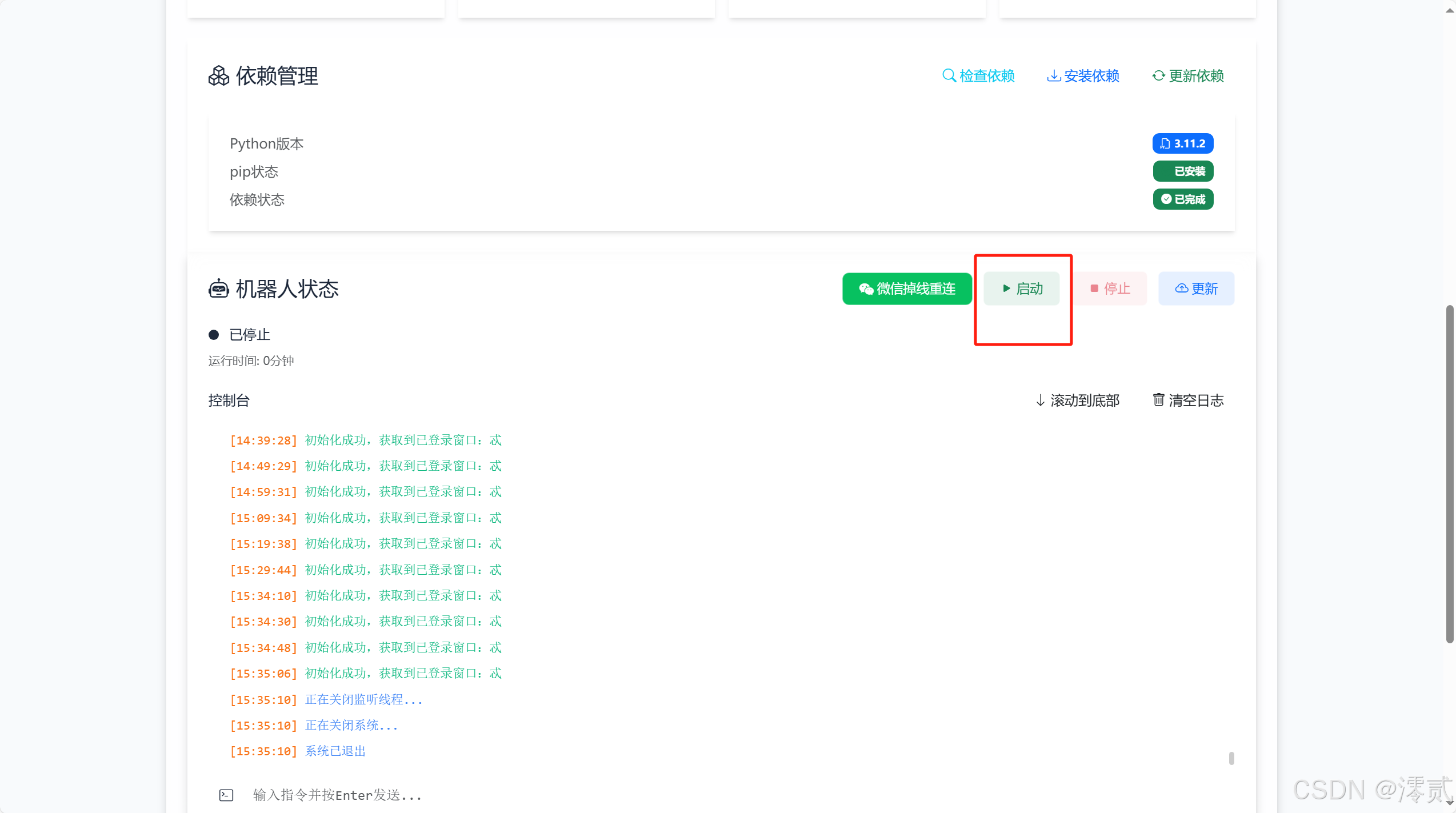This screenshot has height=813, width=1456.
Task: Click the page vertical scrollbar thumb
Action: coord(1450,474)
